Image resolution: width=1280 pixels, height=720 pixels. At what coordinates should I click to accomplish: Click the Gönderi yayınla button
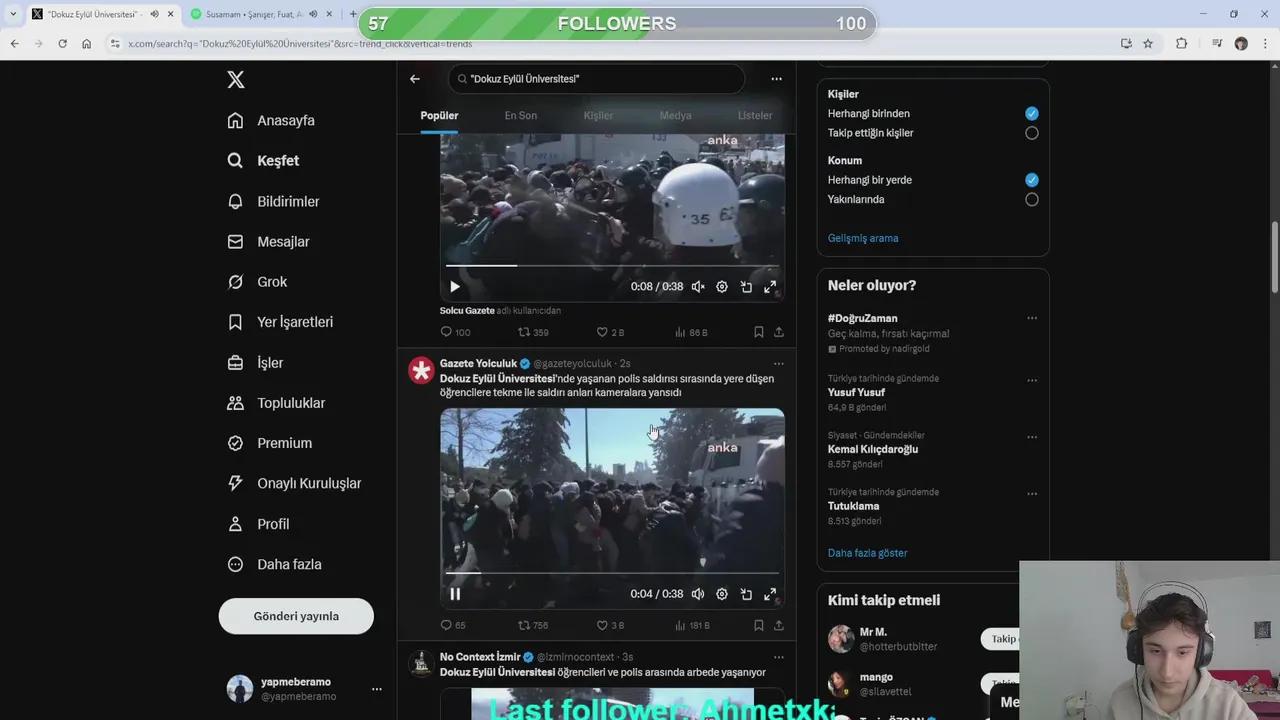click(x=296, y=616)
